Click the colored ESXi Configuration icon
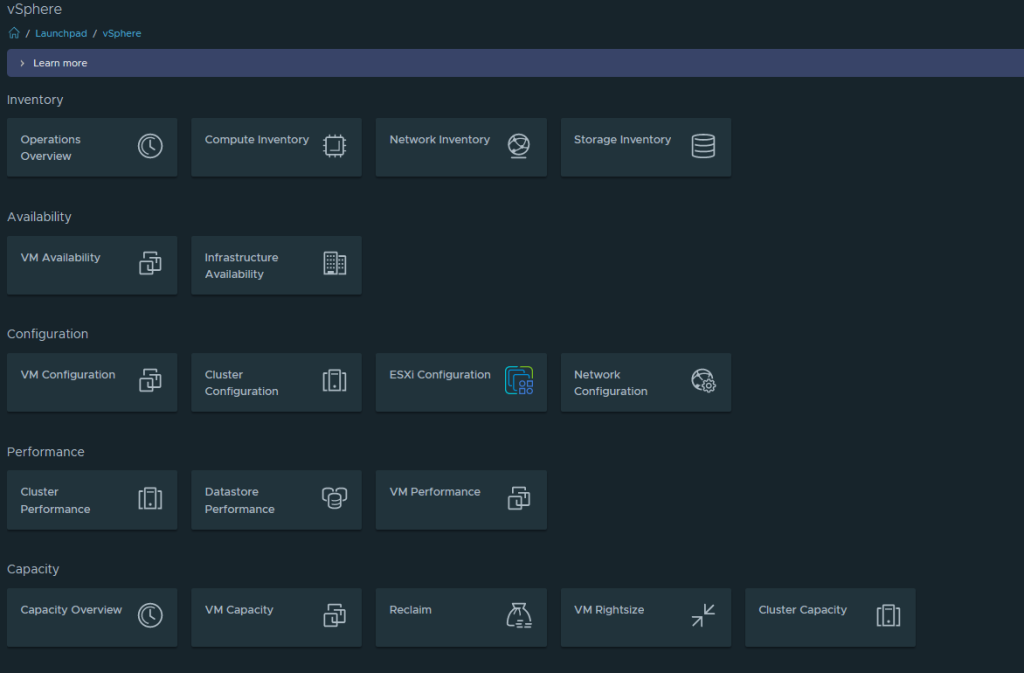The width and height of the screenshot is (1024, 673). pyautogui.click(x=519, y=381)
